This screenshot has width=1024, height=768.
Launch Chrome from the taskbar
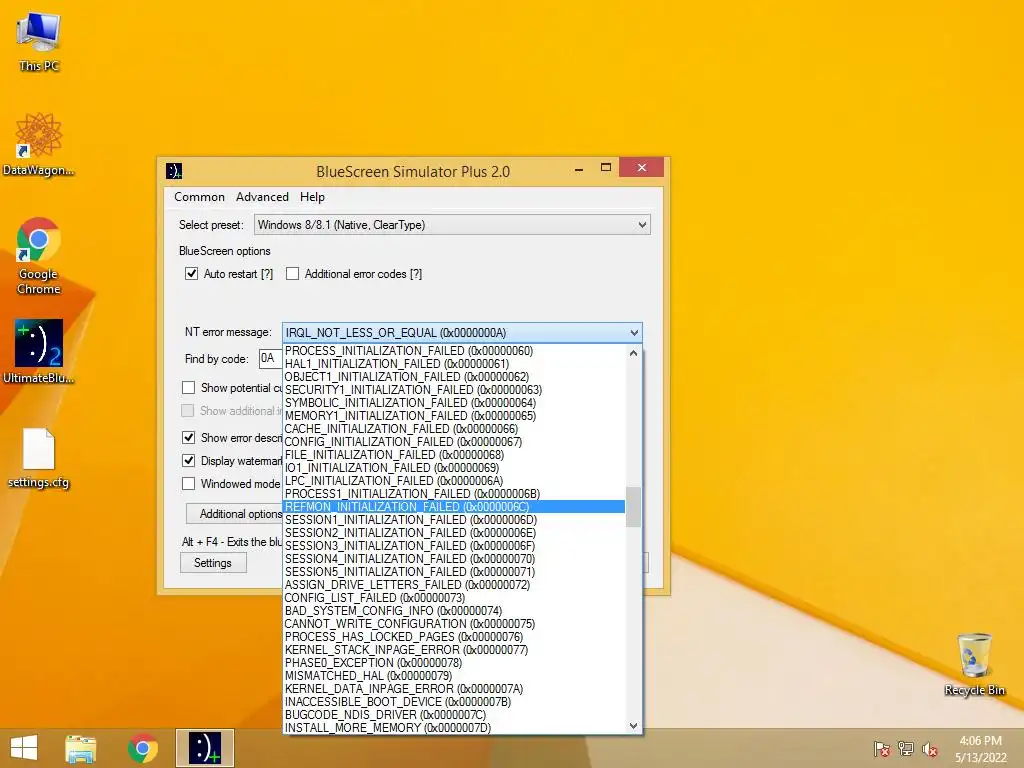click(142, 748)
